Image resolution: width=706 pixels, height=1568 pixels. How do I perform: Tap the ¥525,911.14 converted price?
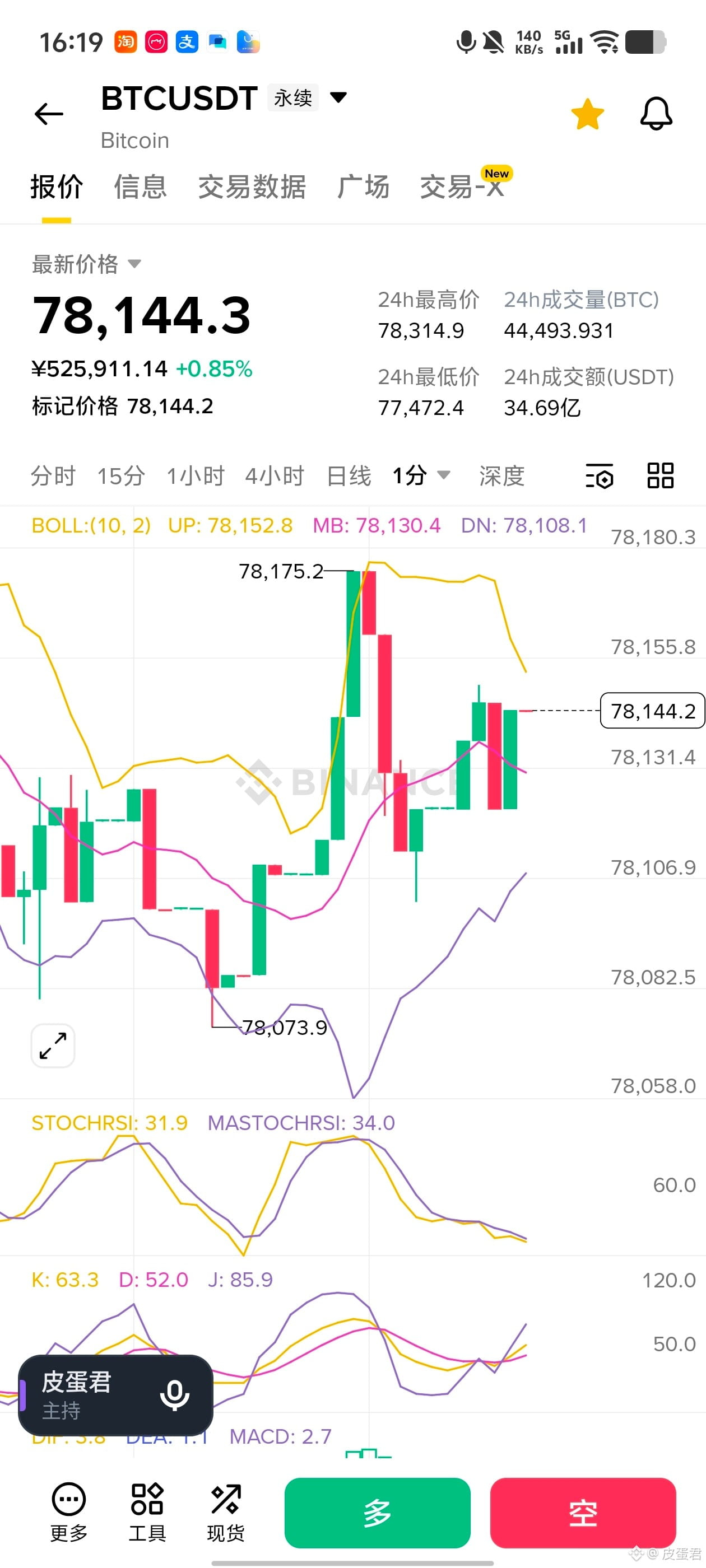tap(99, 369)
